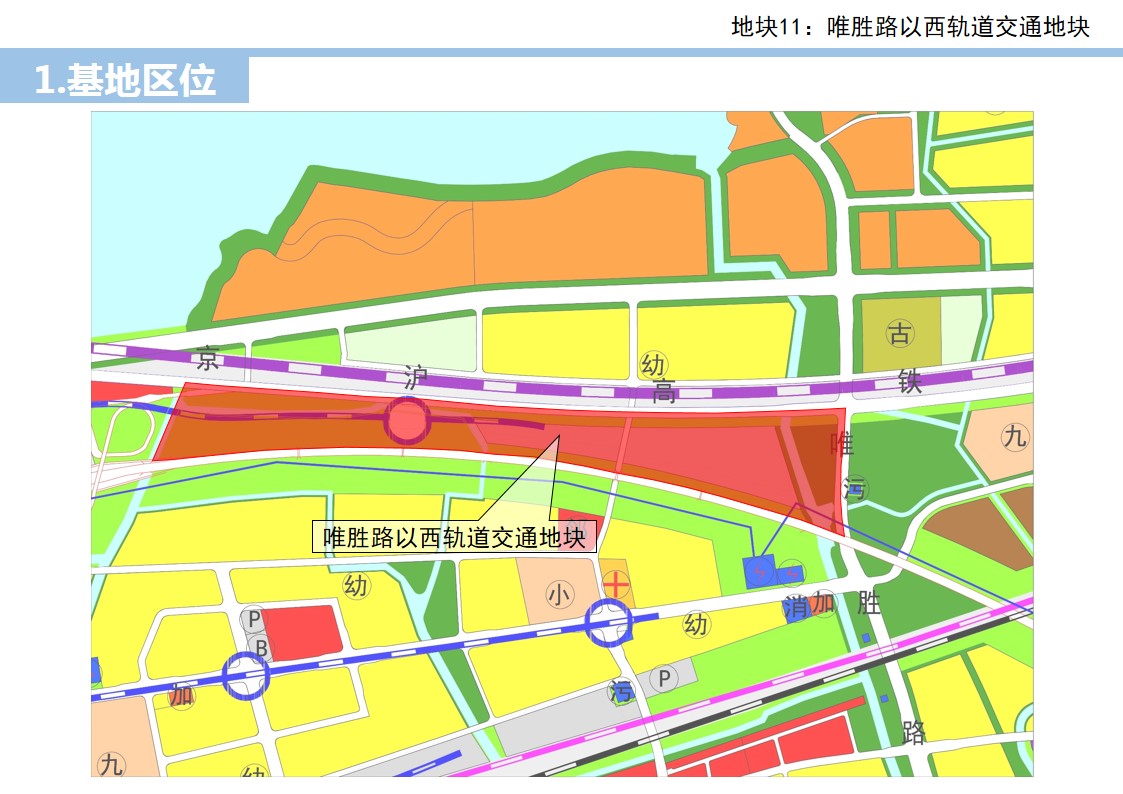Click the blue station circle near the B marker
The width and height of the screenshot is (1123, 794).
coord(245,676)
